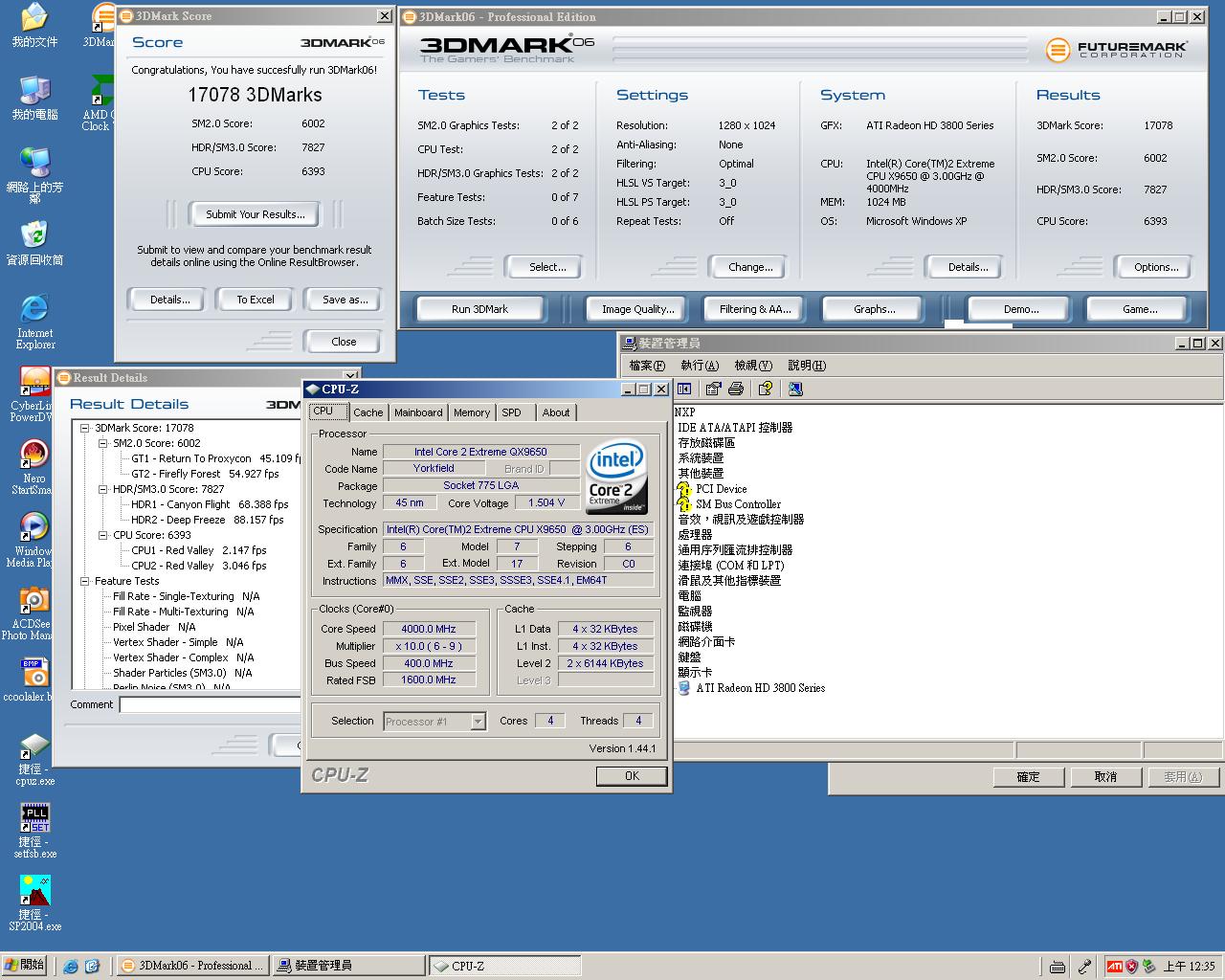Collapse the SM2.0 Score tree node
Image resolution: width=1225 pixels, height=980 pixels.
coord(103,444)
